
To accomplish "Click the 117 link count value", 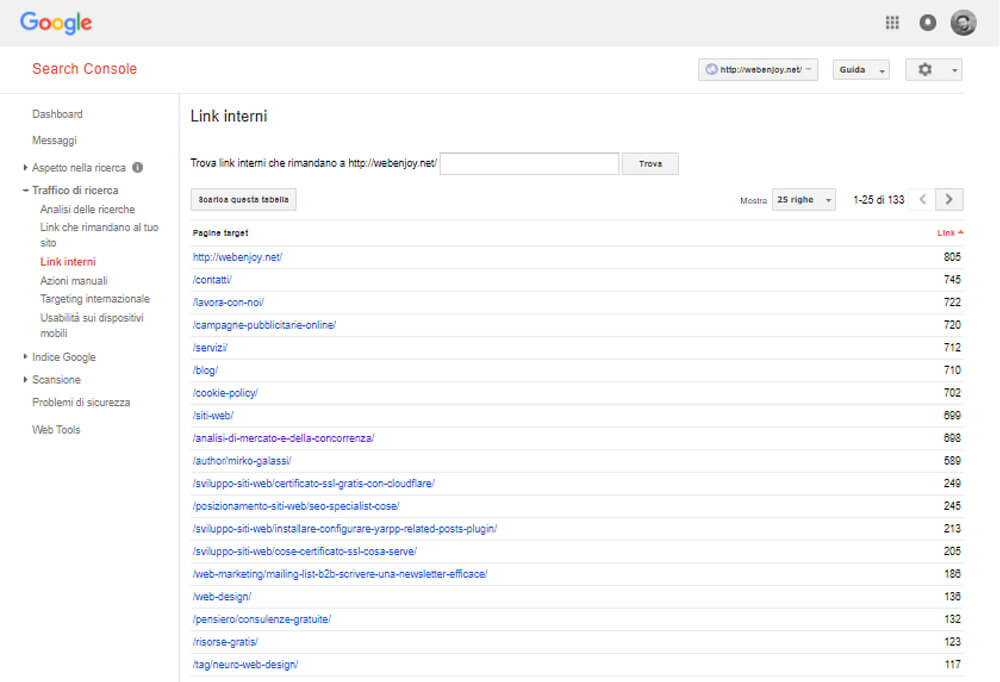I will [x=953, y=665].
